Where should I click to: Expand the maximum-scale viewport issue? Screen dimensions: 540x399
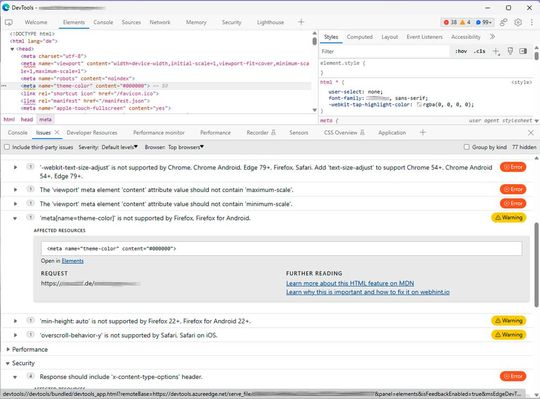point(15,190)
